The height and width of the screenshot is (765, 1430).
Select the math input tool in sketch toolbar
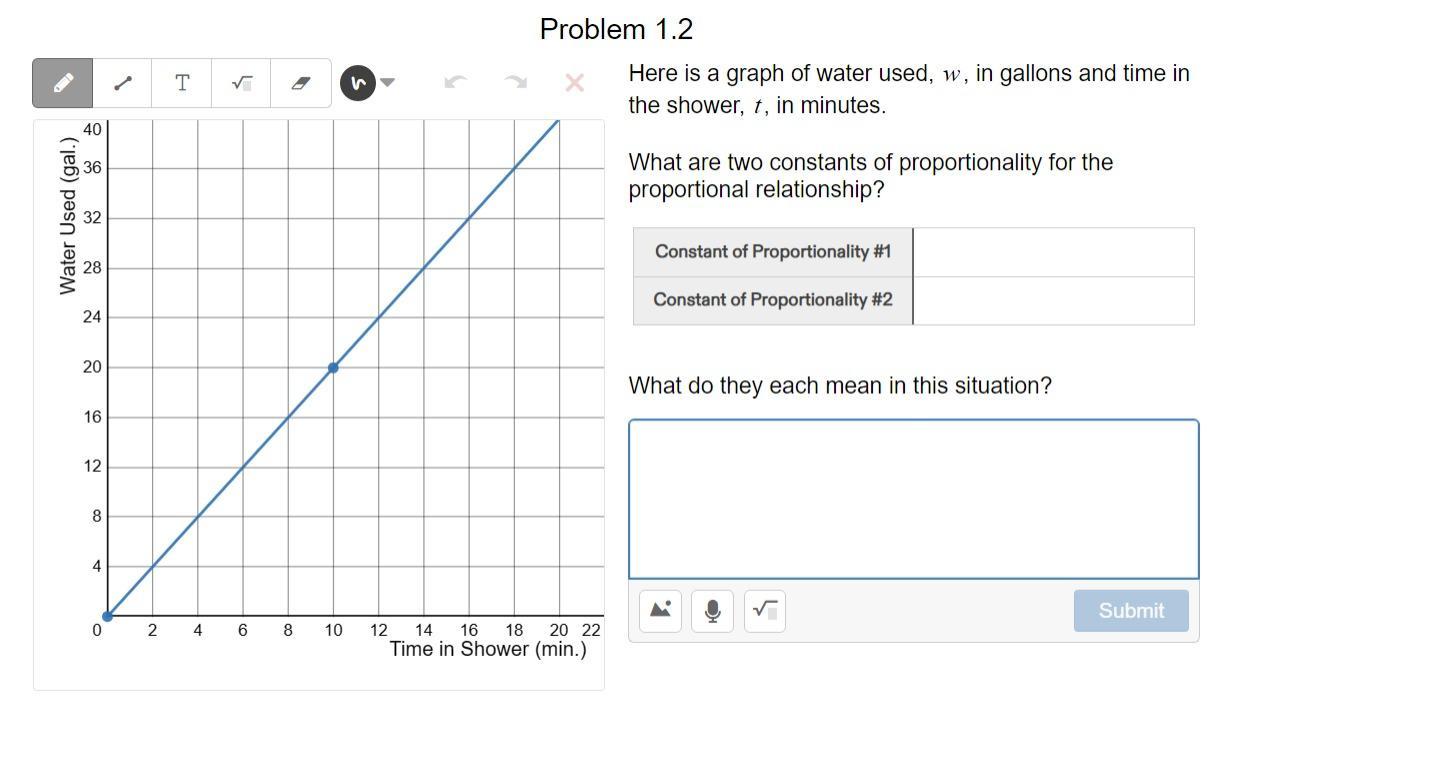241,83
